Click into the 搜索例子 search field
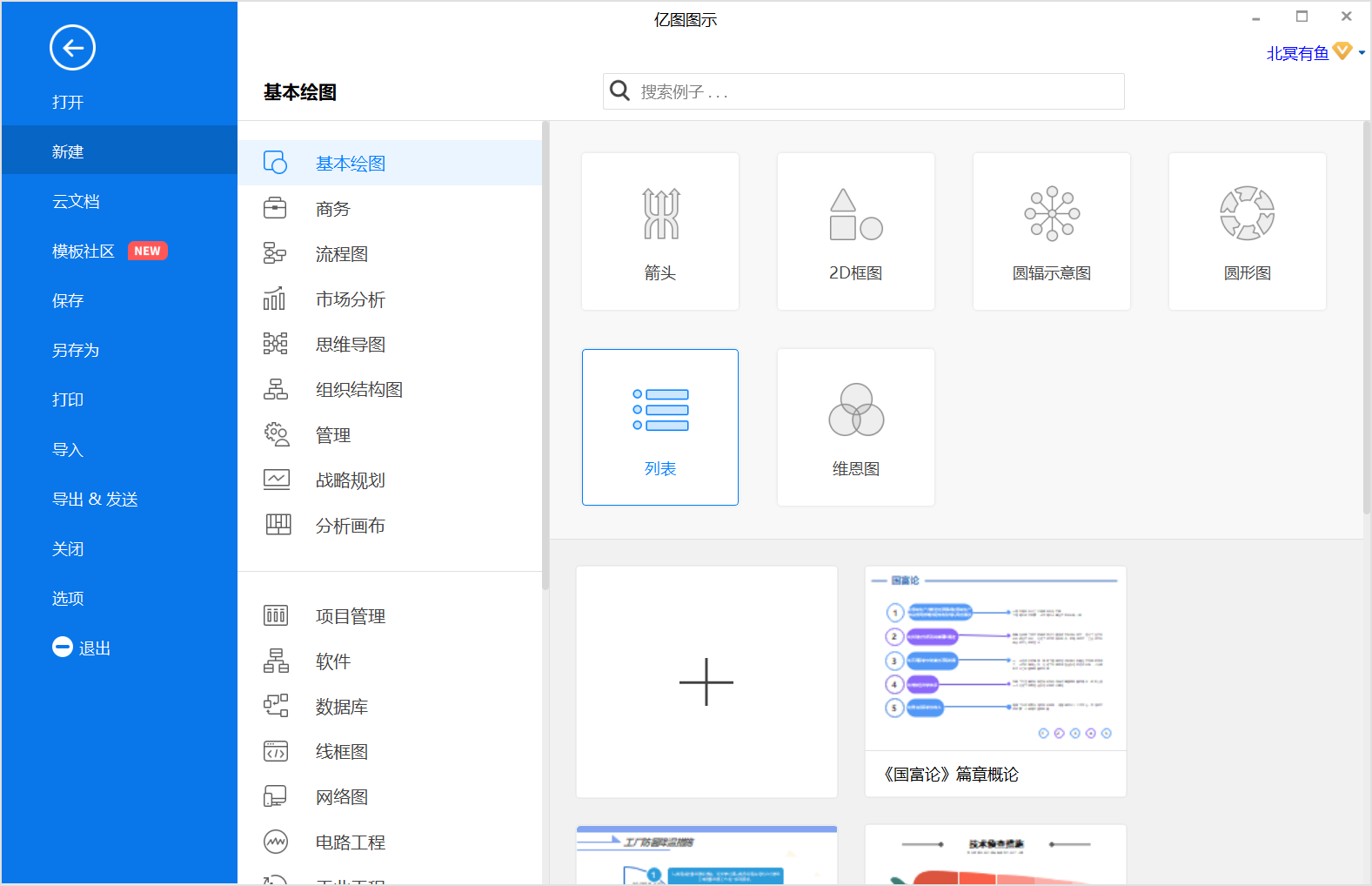 (879, 91)
